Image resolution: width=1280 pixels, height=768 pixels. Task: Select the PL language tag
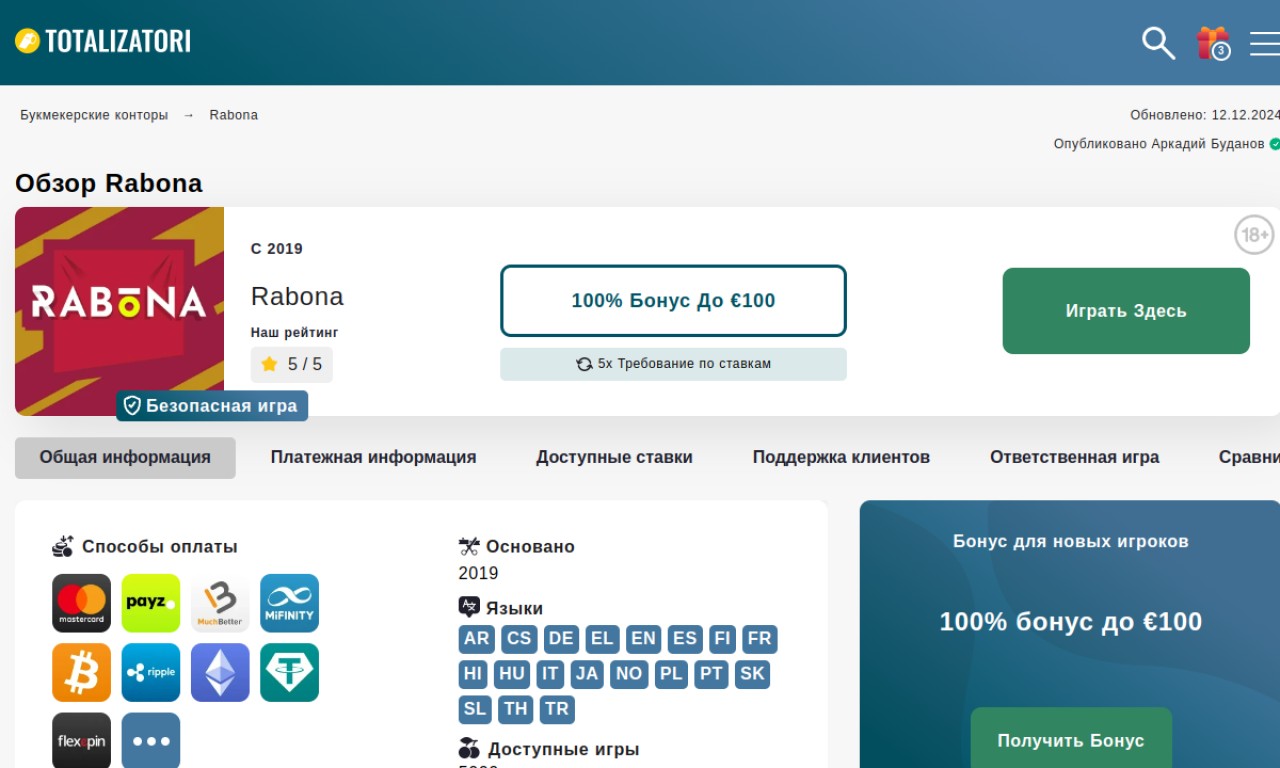point(671,674)
